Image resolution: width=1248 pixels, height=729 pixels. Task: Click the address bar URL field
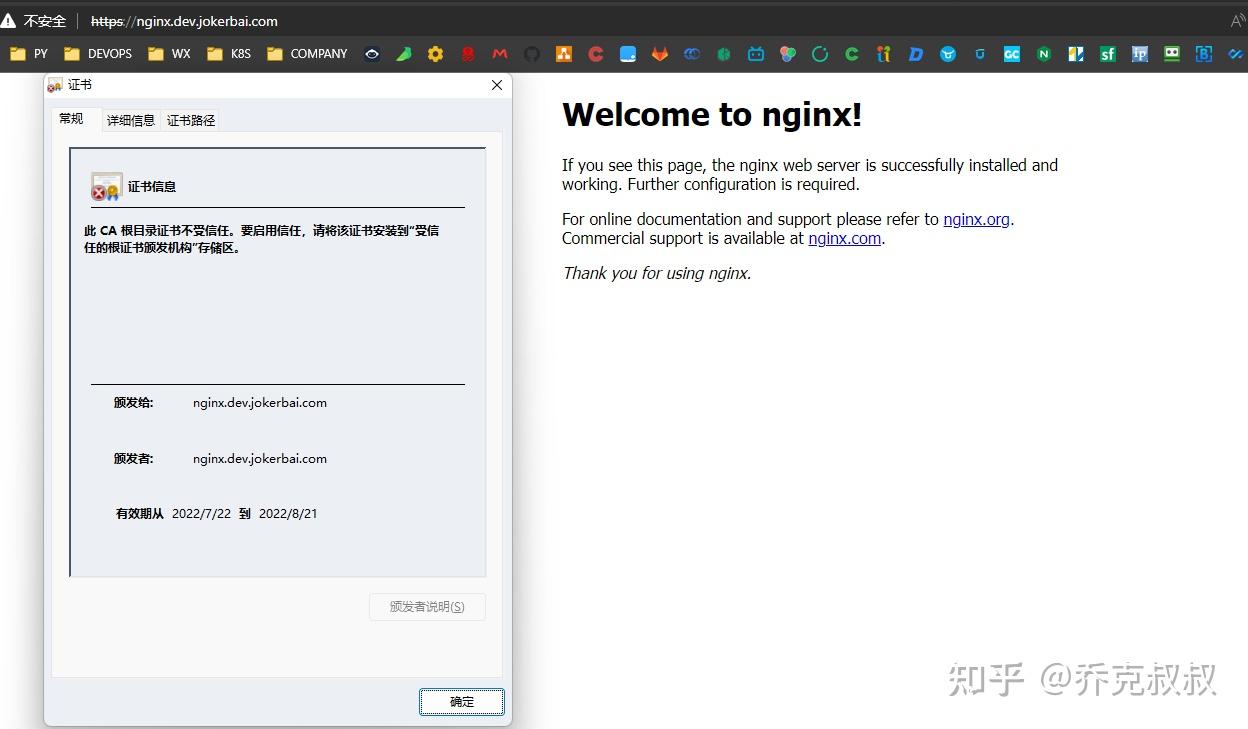184,21
